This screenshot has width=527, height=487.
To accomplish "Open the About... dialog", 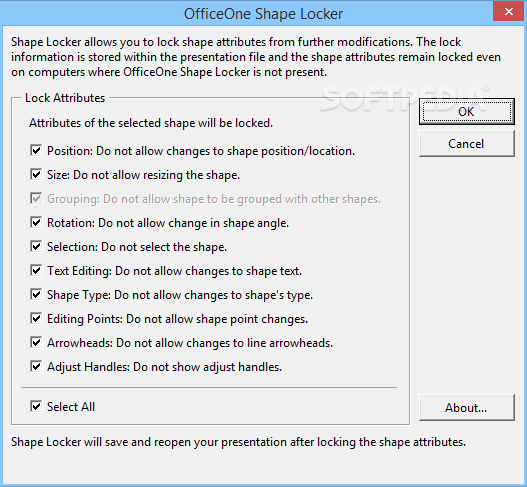I will (x=467, y=408).
